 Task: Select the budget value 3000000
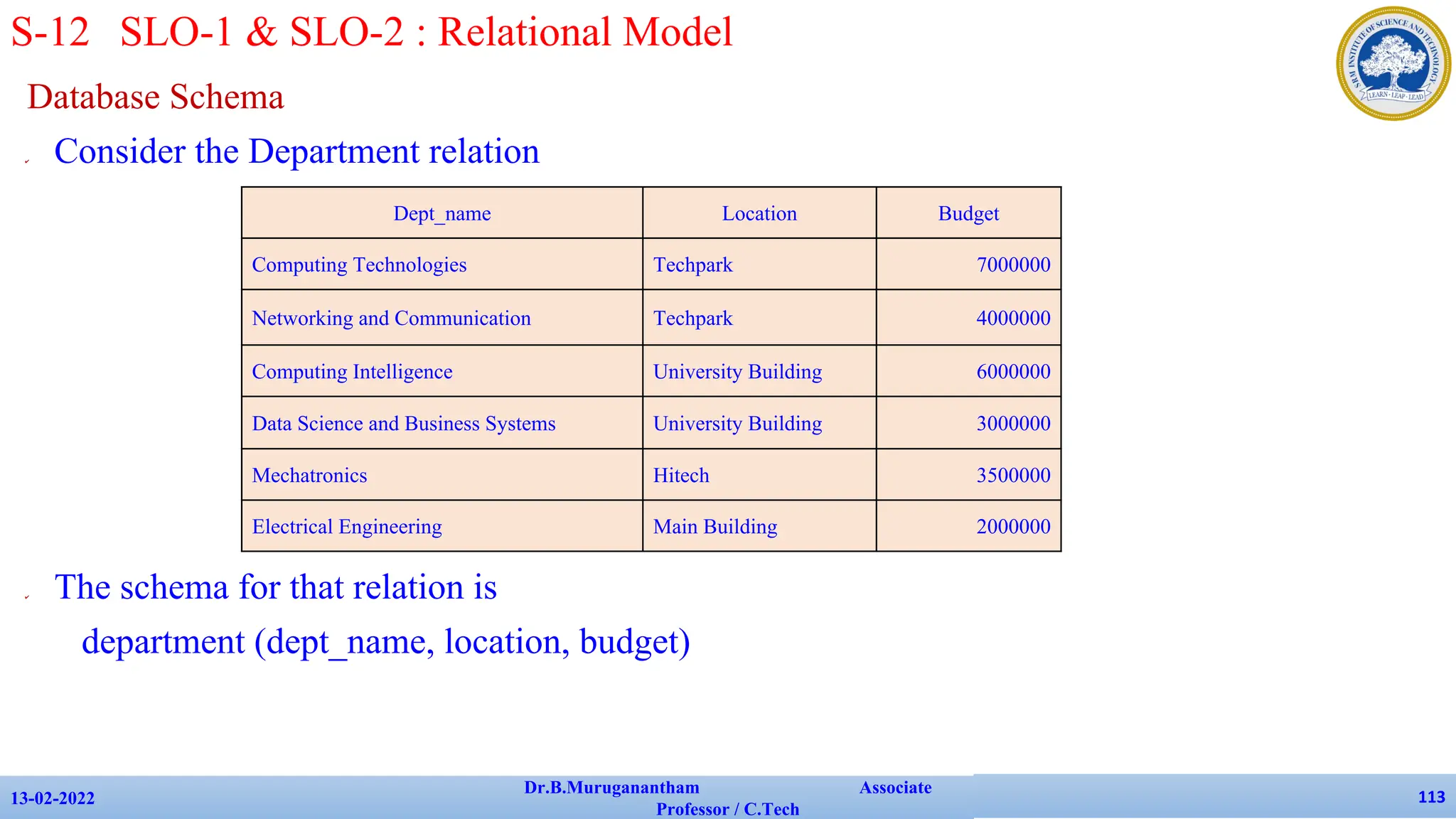click(x=1013, y=423)
